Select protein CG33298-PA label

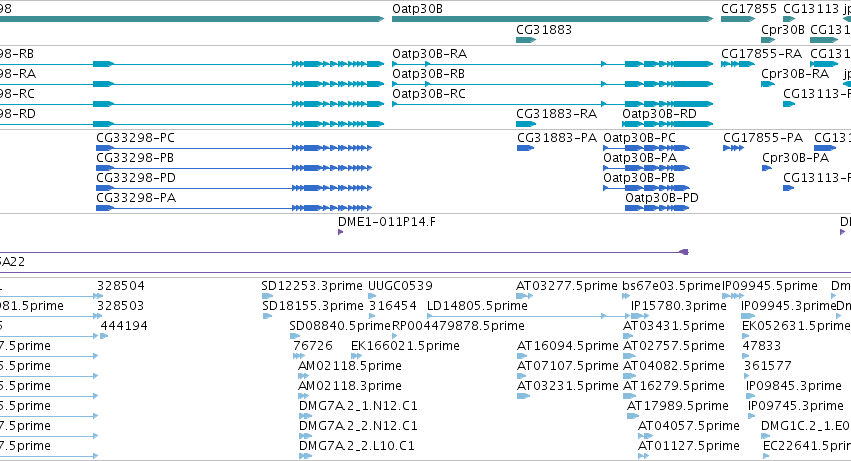point(136,198)
